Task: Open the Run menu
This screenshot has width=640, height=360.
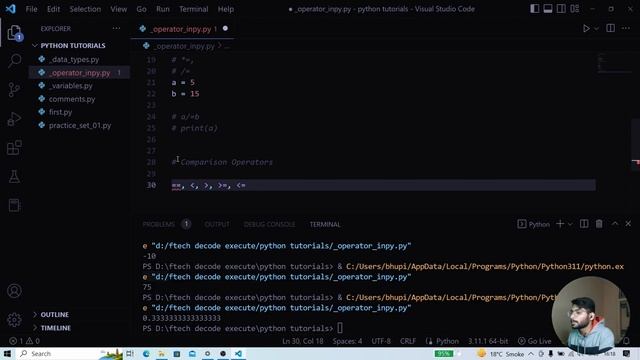Action: click(162, 9)
